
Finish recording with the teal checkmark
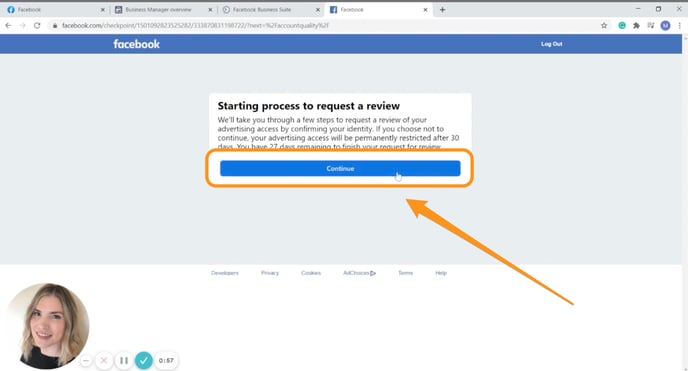pyautogui.click(x=143, y=360)
